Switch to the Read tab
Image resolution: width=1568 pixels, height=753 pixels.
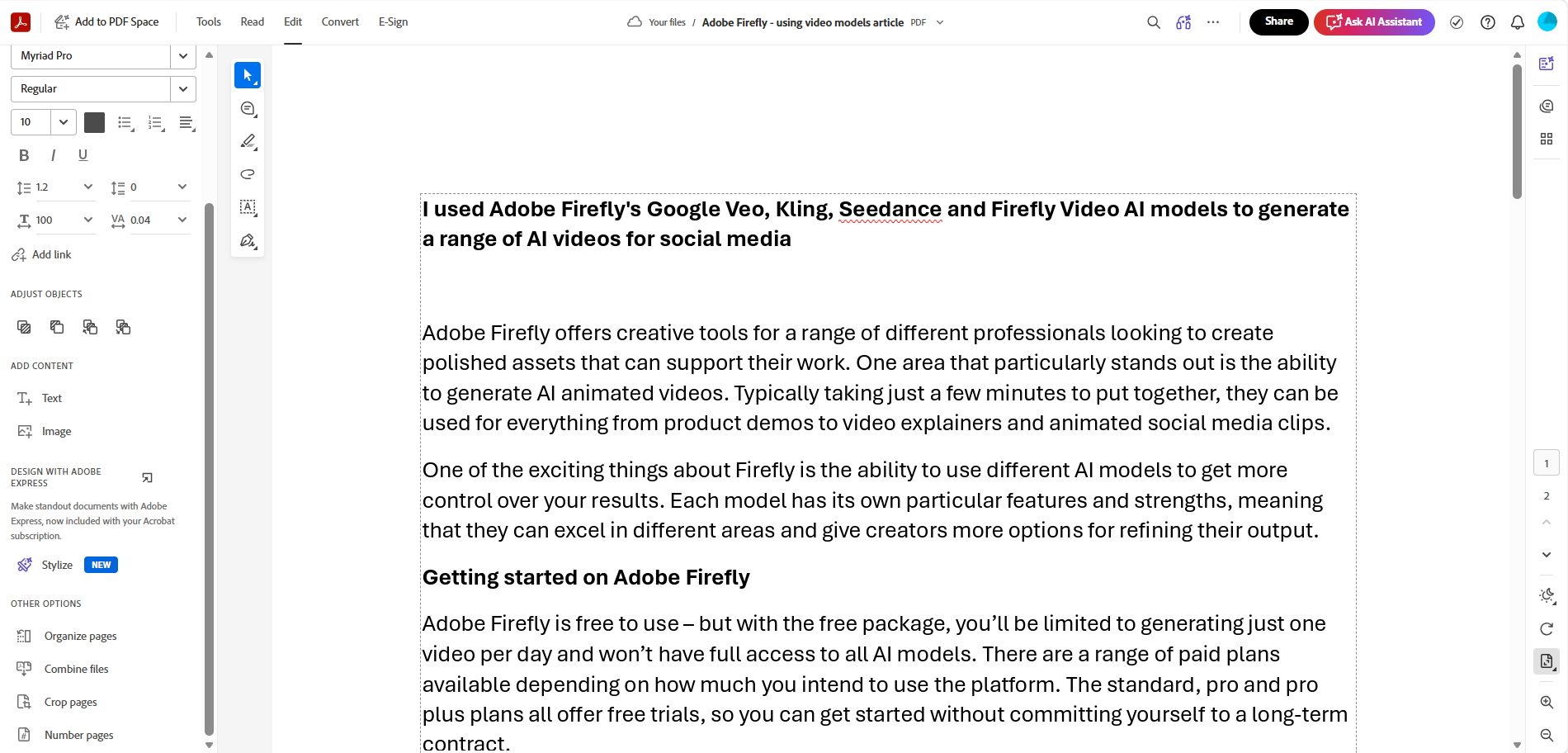[253, 22]
